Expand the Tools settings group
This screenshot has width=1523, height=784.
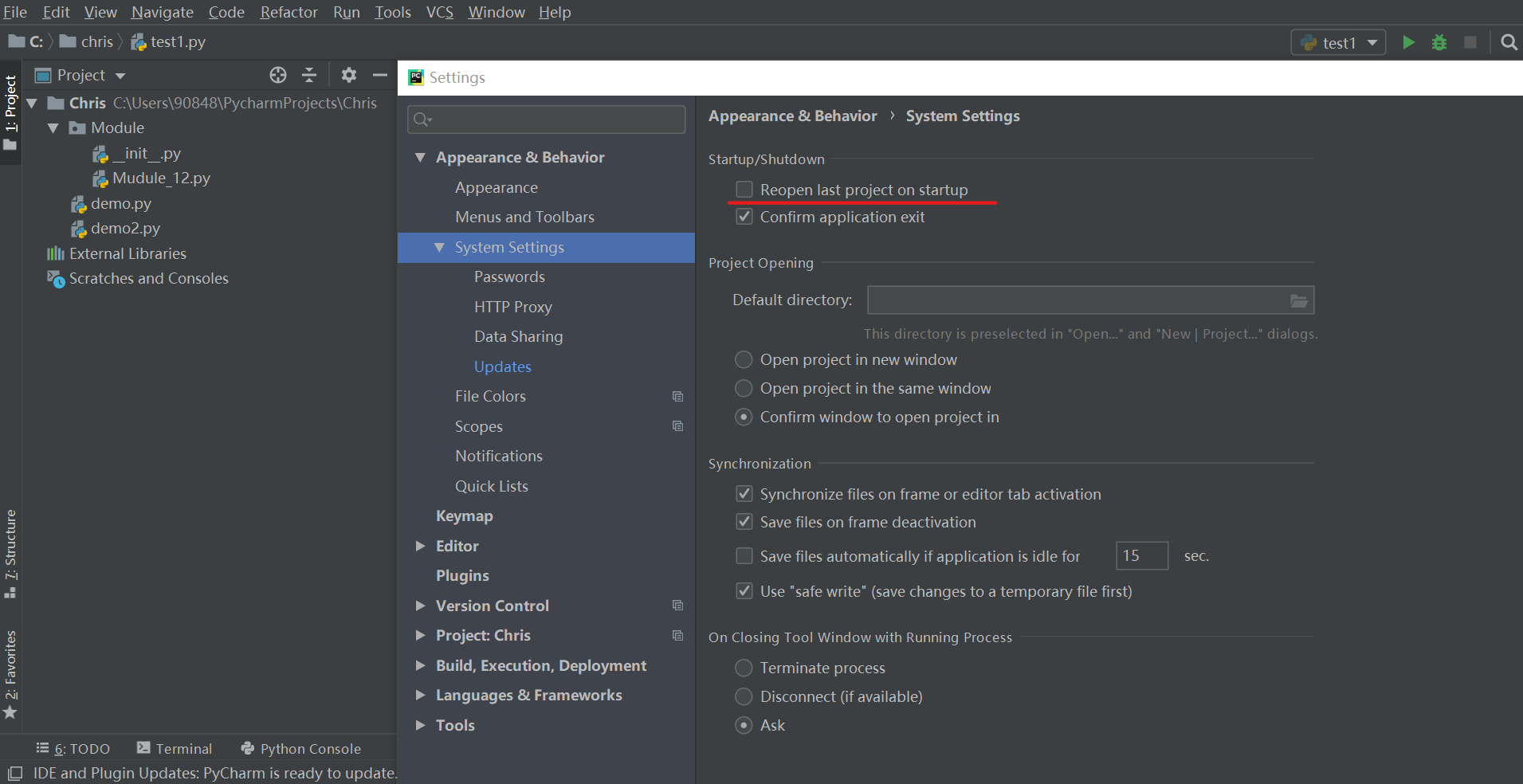coord(420,725)
